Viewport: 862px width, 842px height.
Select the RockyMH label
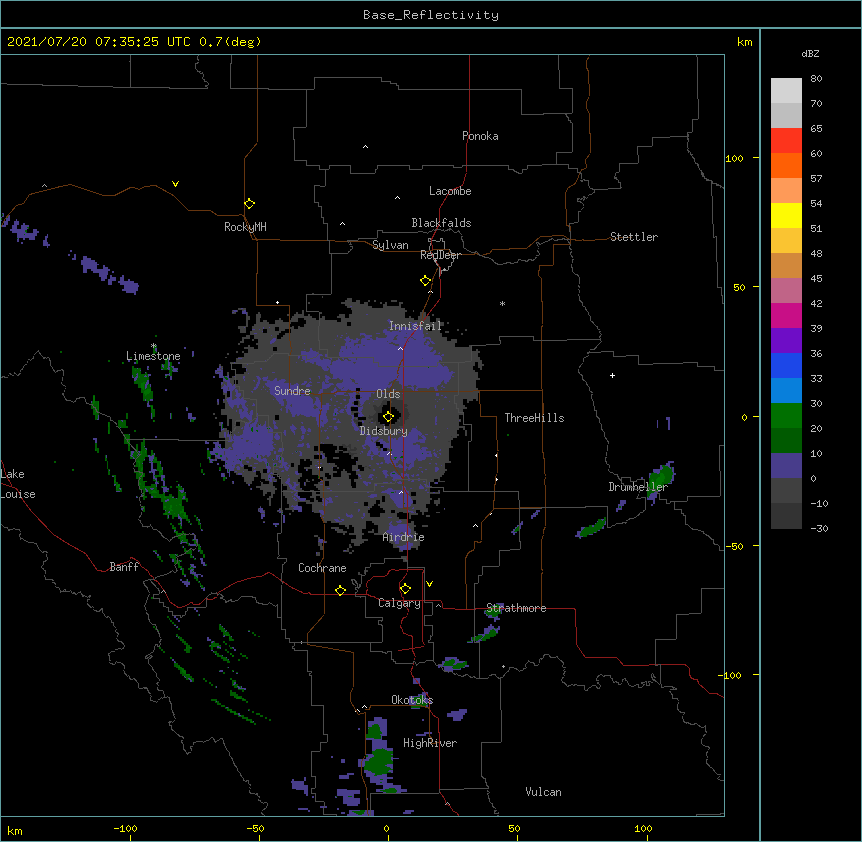pyautogui.click(x=245, y=227)
